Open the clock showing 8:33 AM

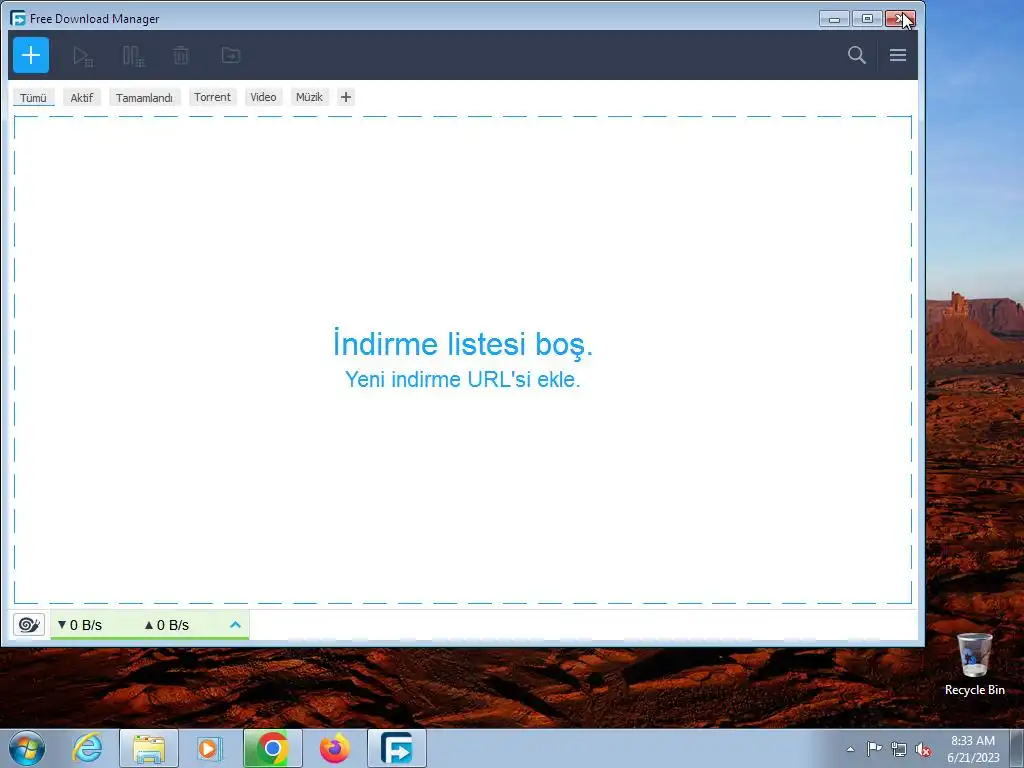(973, 749)
